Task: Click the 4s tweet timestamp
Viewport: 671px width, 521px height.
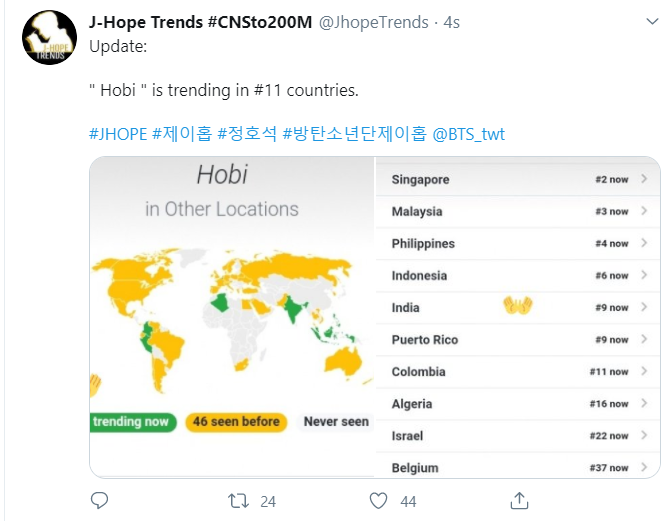Action: coord(451,22)
